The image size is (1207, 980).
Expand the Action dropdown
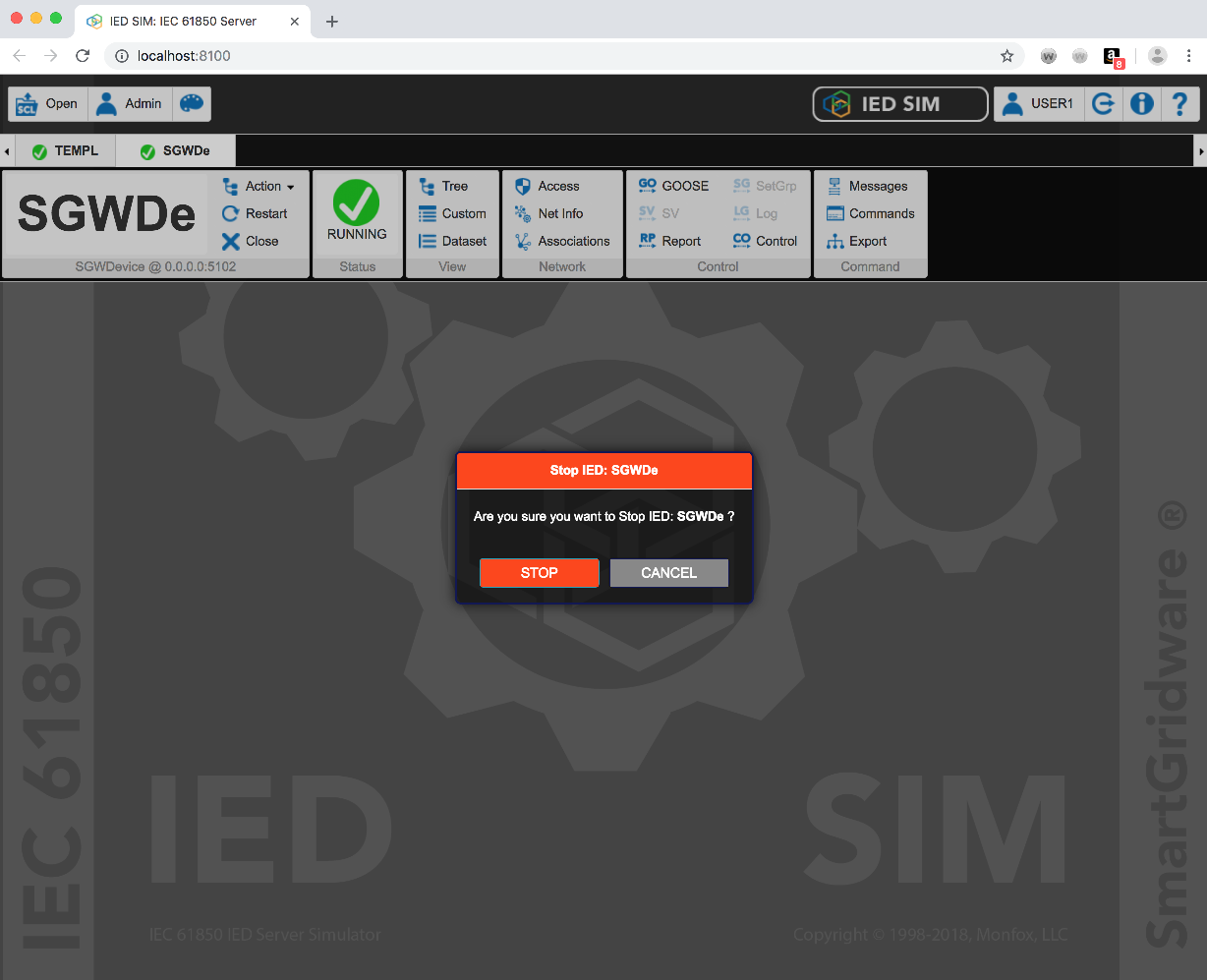259,186
